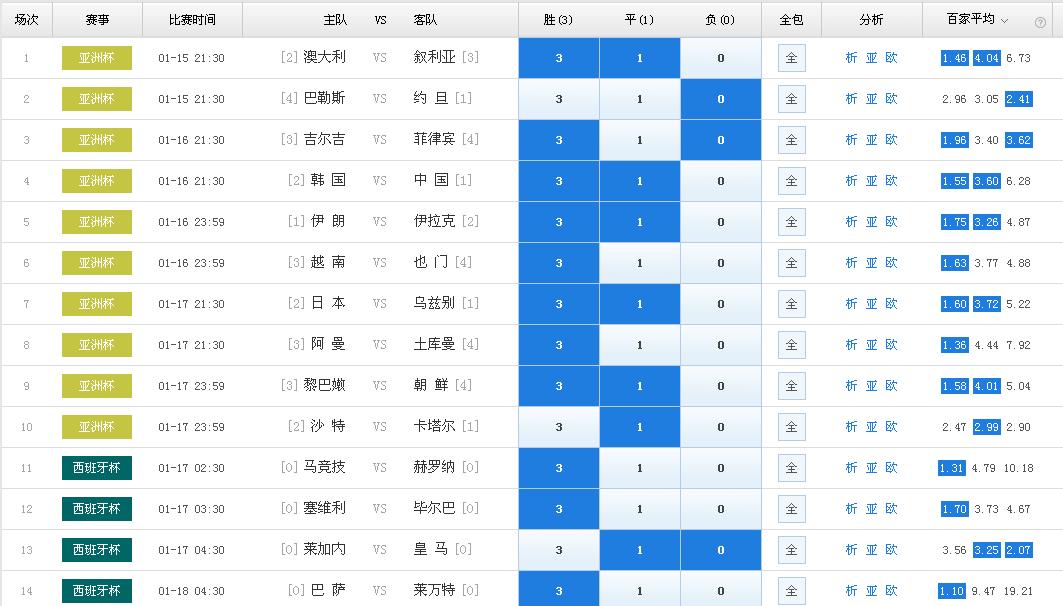Click odds value 2.41 for 约旦 match
Image resolution: width=1063 pixels, height=606 pixels.
1018,99
